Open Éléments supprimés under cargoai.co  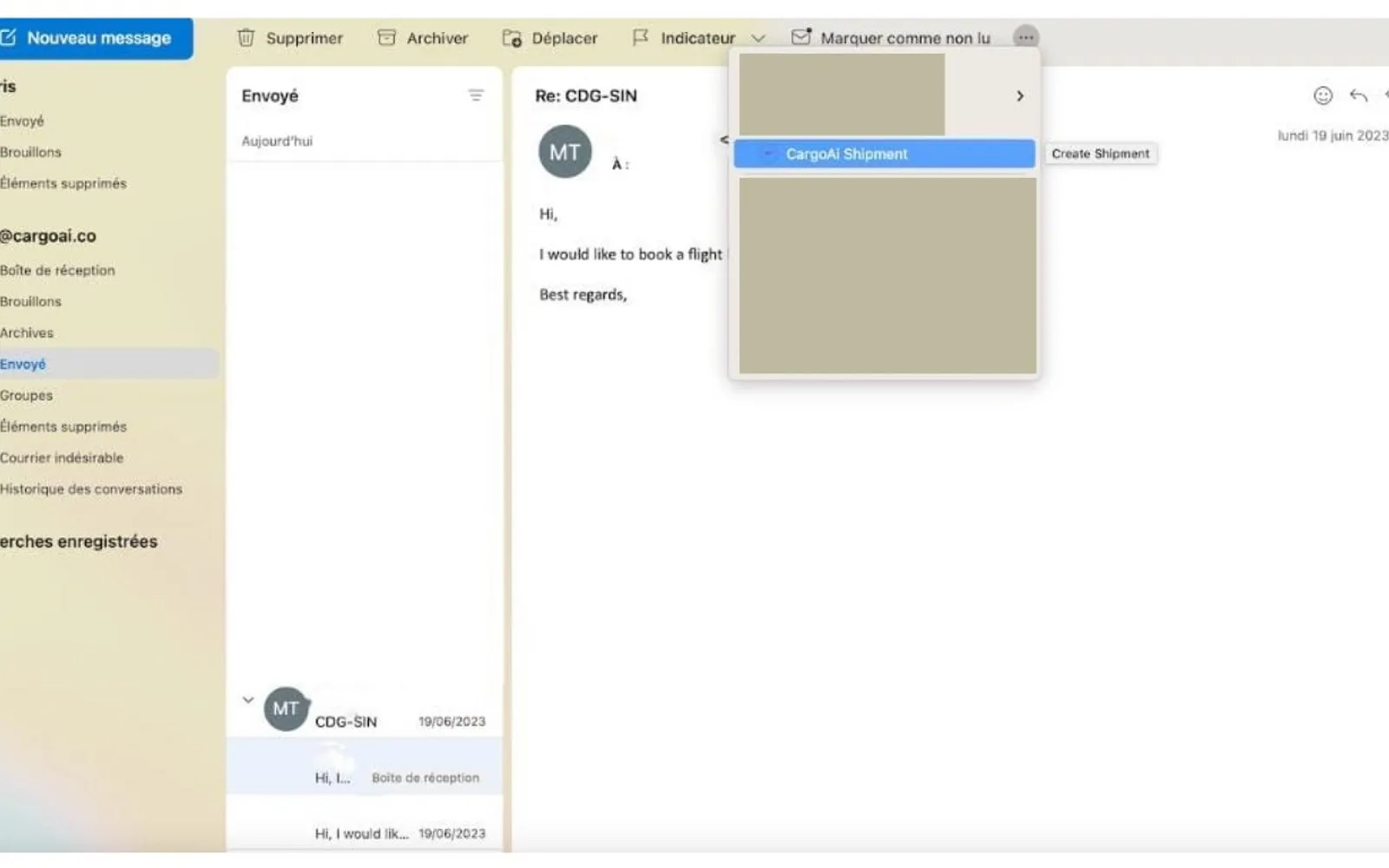[x=63, y=426]
